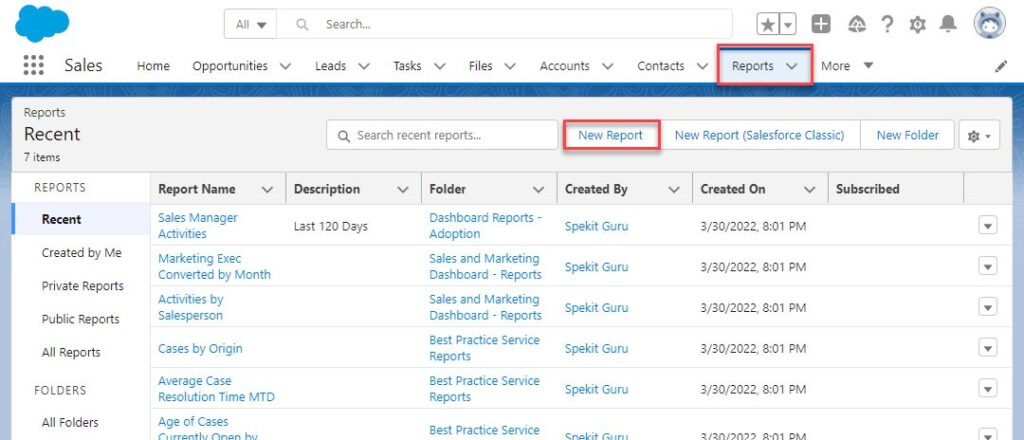
Task: Open the Sales Manager Activities report
Action: click(x=198, y=226)
